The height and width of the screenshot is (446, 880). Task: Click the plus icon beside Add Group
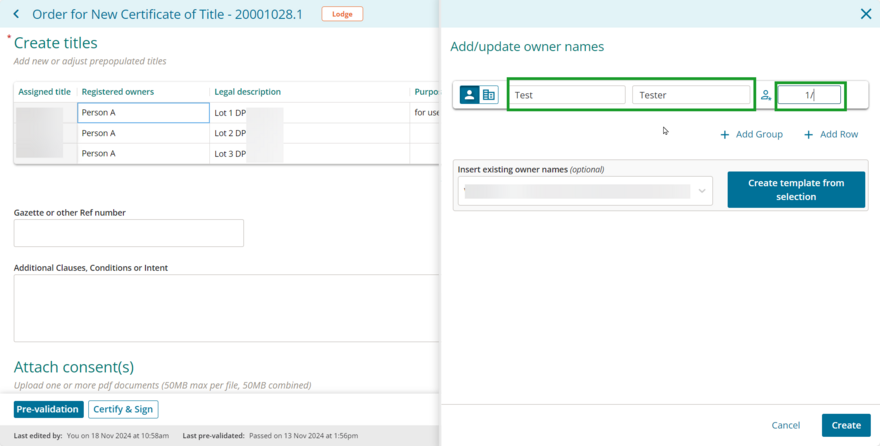(725, 135)
